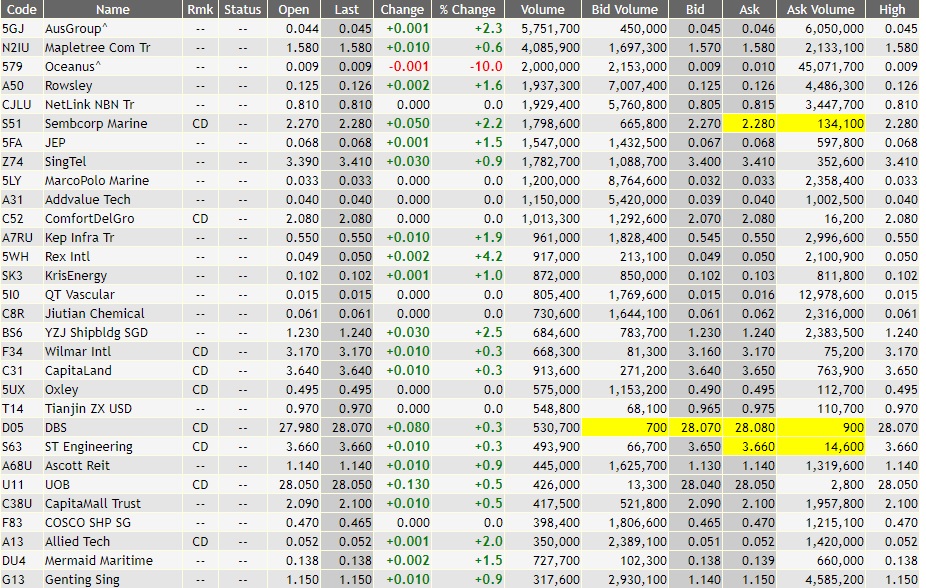The width and height of the screenshot is (926, 588).
Task: Click Oceanus percent change -10.0
Action: pyautogui.click(x=486, y=67)
